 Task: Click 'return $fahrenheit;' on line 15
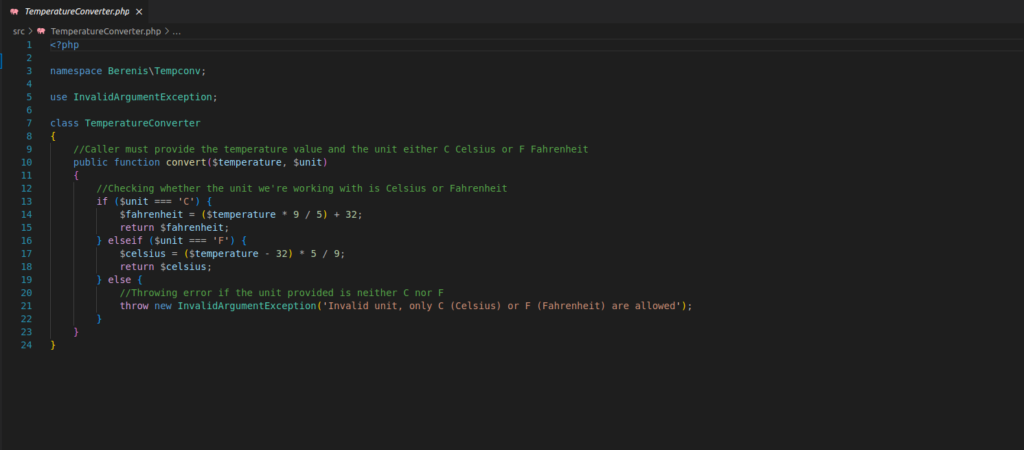[175, 228]
